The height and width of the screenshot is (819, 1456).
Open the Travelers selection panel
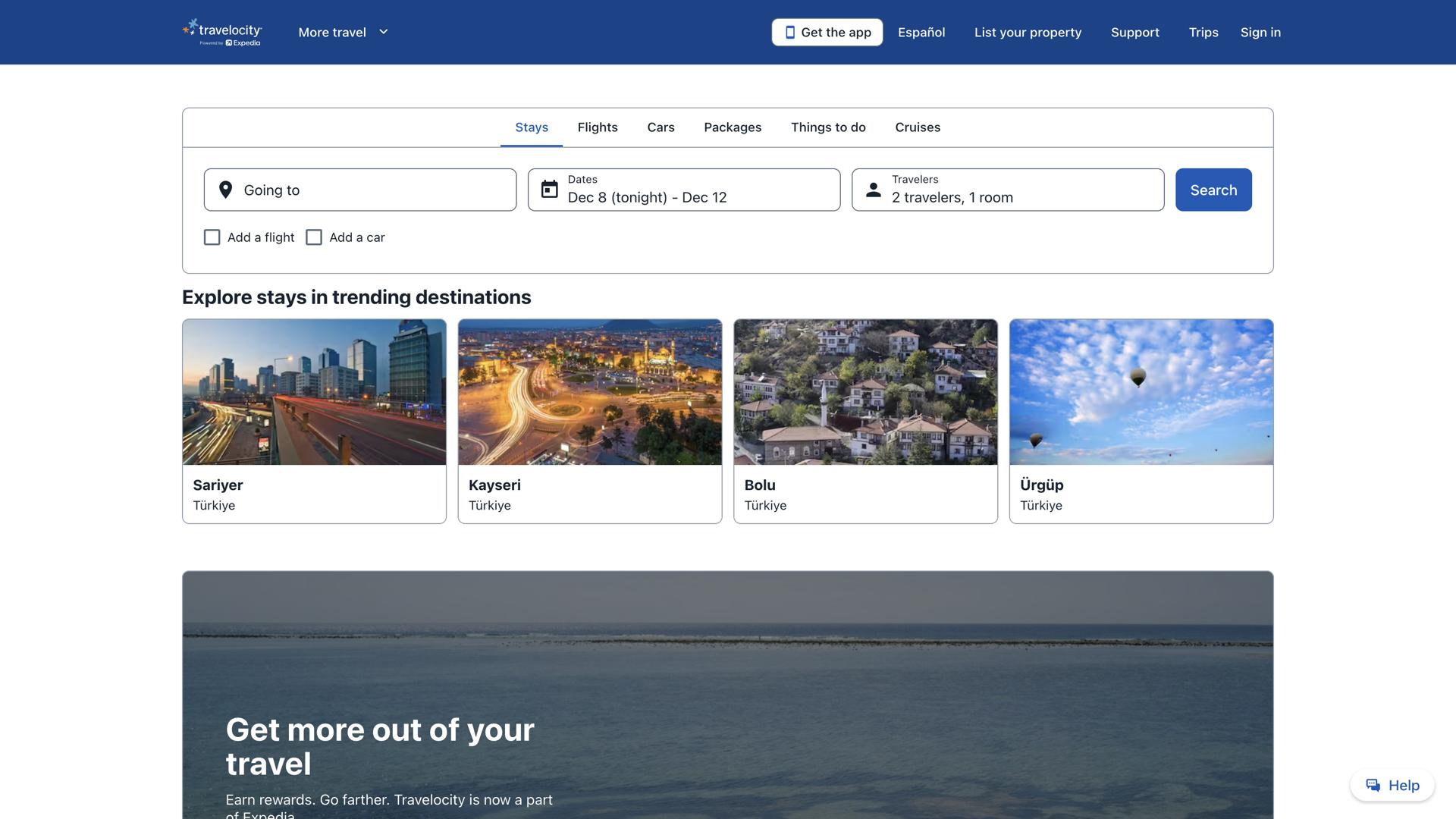(1007, 190)
